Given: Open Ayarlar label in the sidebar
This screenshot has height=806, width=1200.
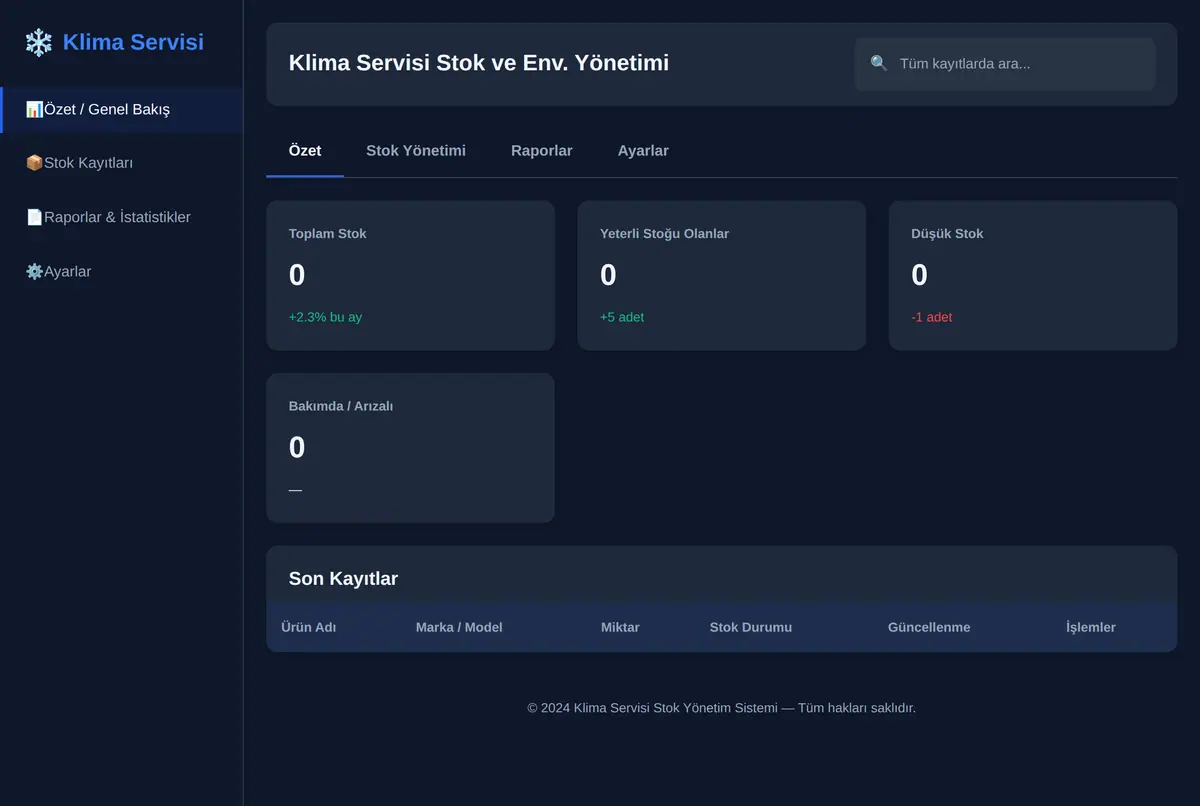Looking at the screenshot, I should point(67,271).
